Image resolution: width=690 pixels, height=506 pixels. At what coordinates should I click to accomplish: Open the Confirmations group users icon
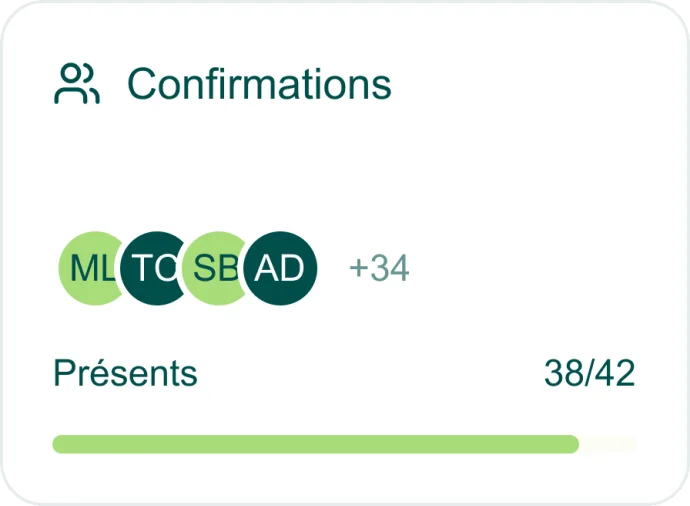pos(76,84)
